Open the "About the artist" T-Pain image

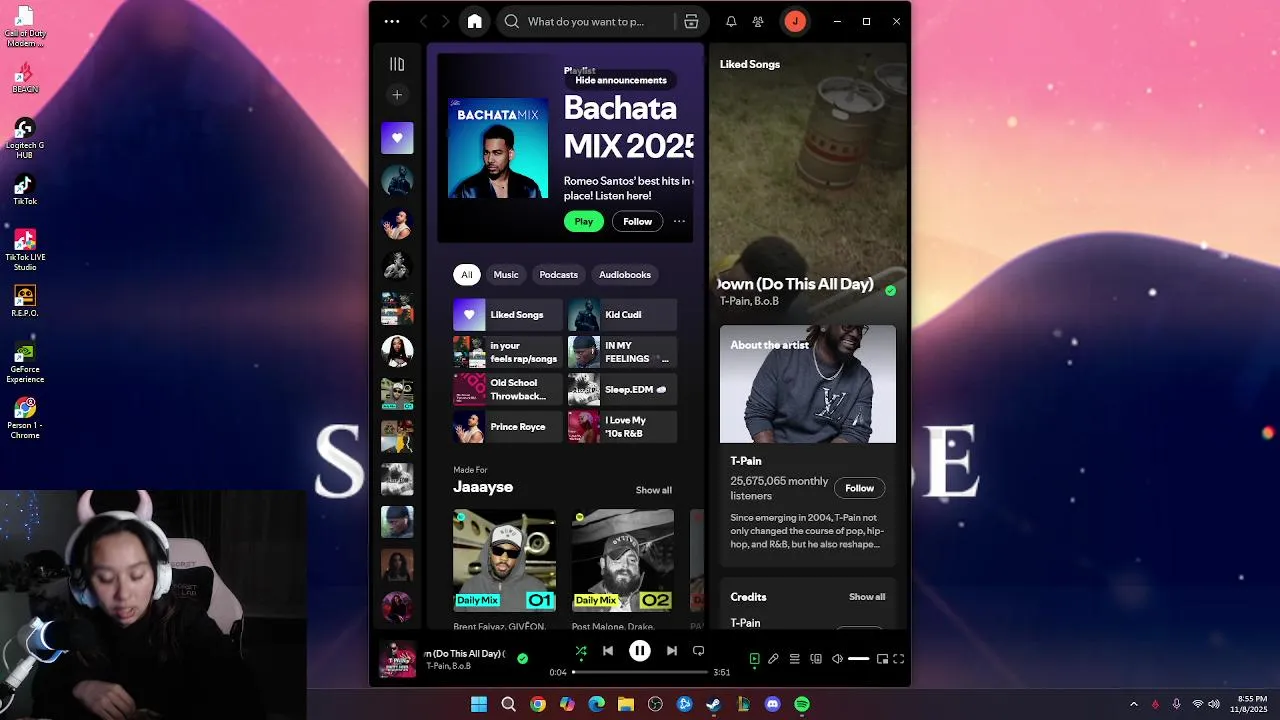(808, 384)
